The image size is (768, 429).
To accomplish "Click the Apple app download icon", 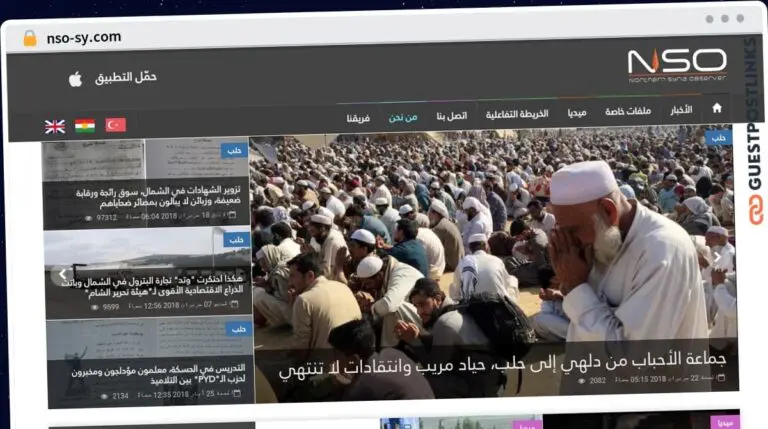I will (x=75, y=78).
